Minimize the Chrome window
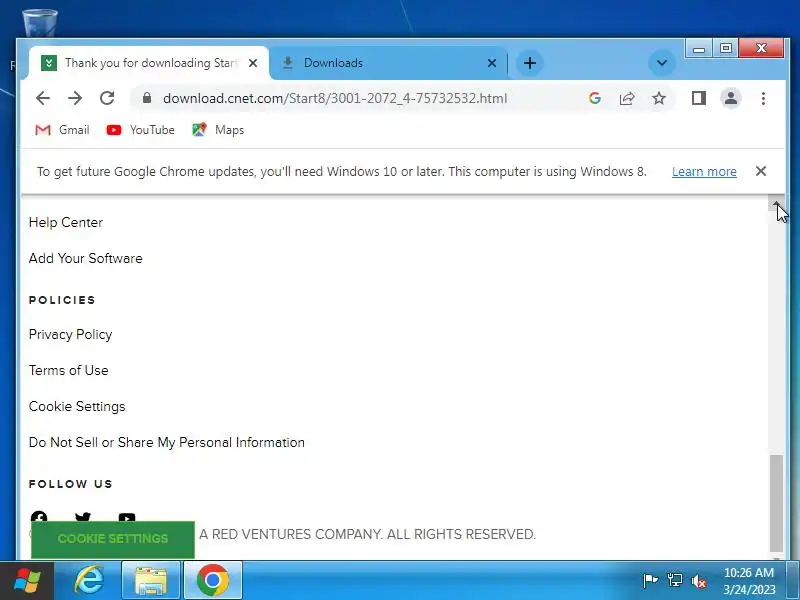Image resolution: width=800 pixels, height=600 pixels. 699,49
